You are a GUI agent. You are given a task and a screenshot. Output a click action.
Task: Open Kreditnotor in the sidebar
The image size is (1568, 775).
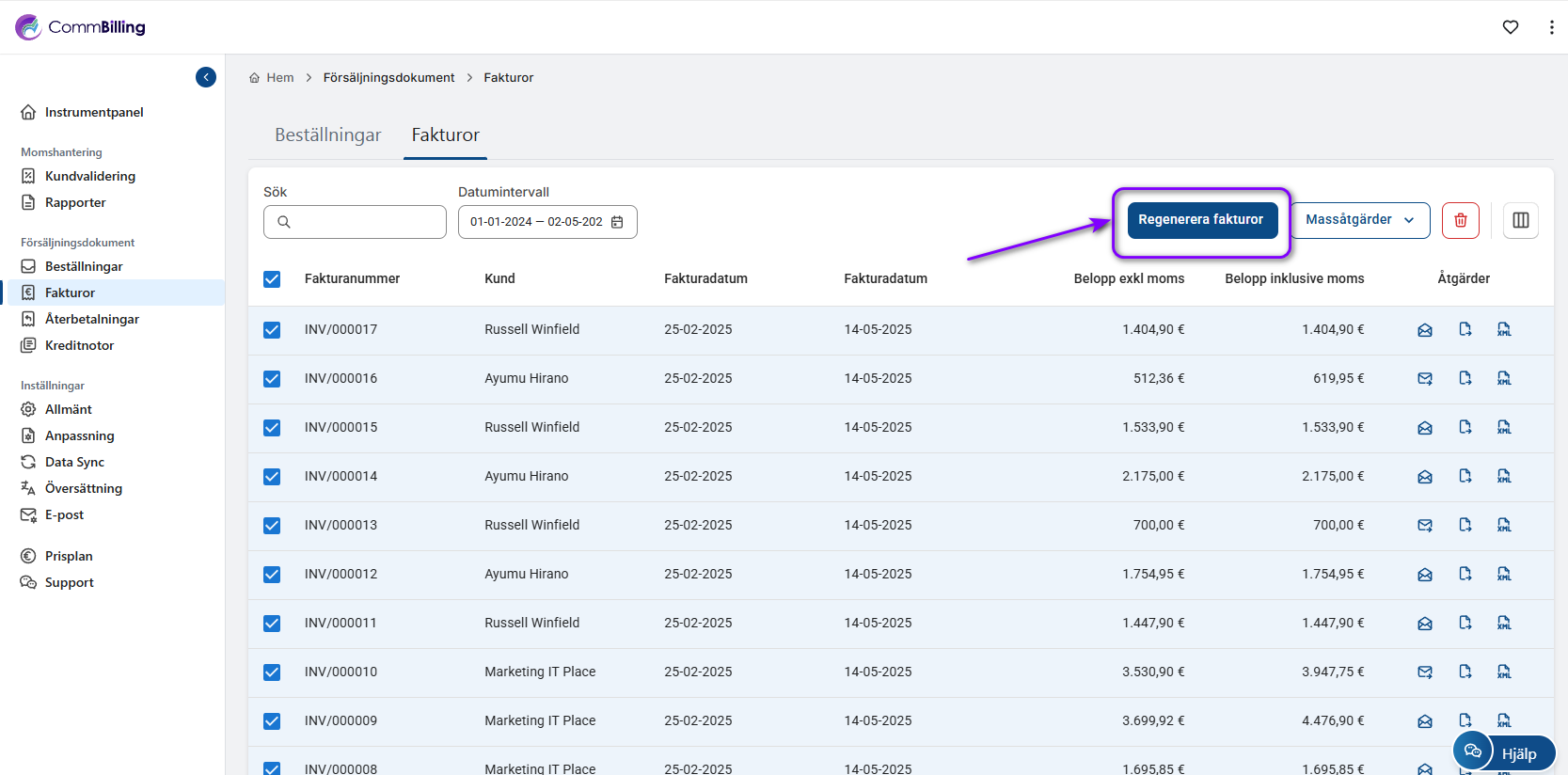click(79, 345)
